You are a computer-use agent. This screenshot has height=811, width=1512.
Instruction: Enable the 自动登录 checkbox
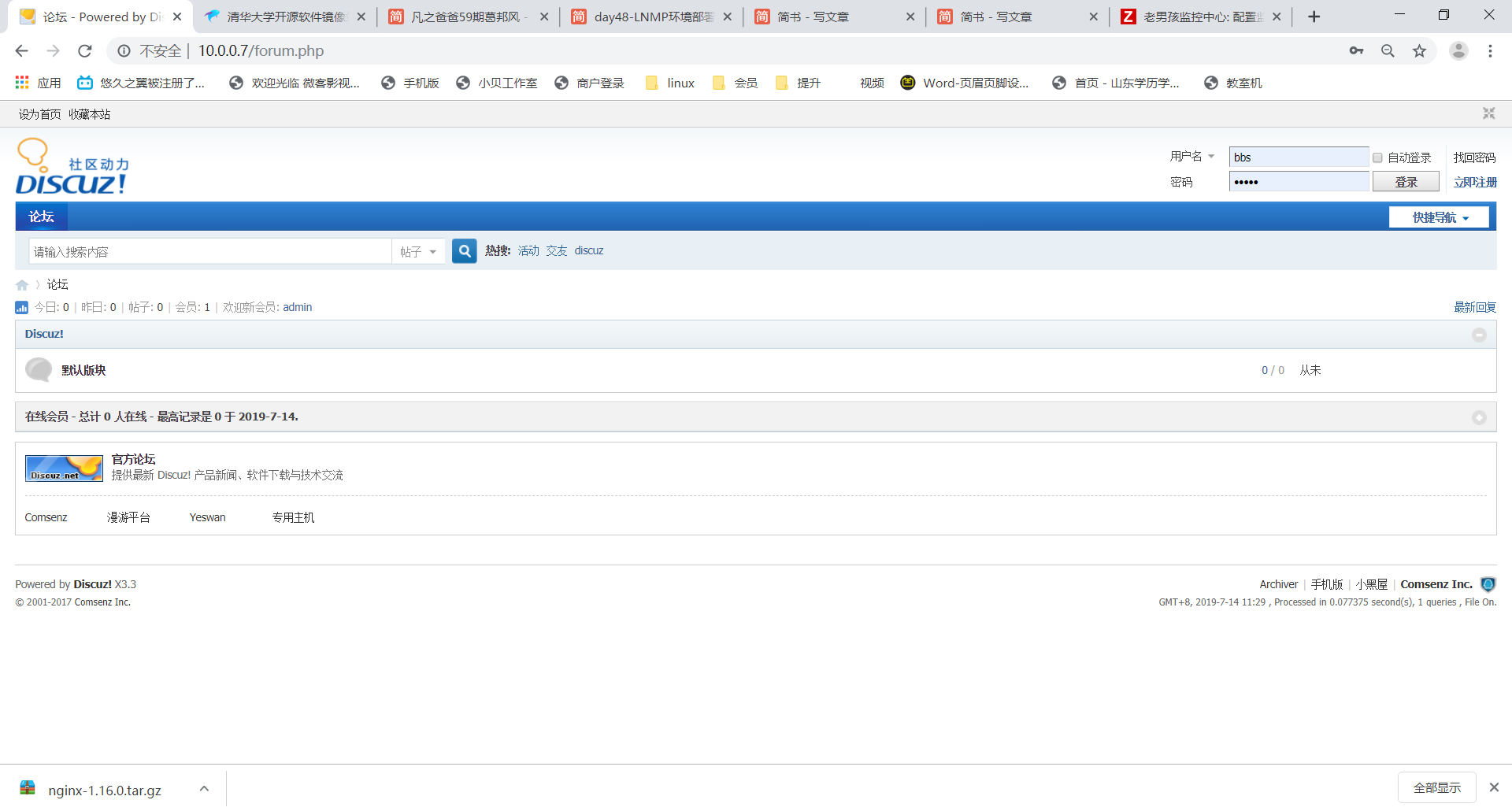pyautogui.click(x=1377, y=157)
